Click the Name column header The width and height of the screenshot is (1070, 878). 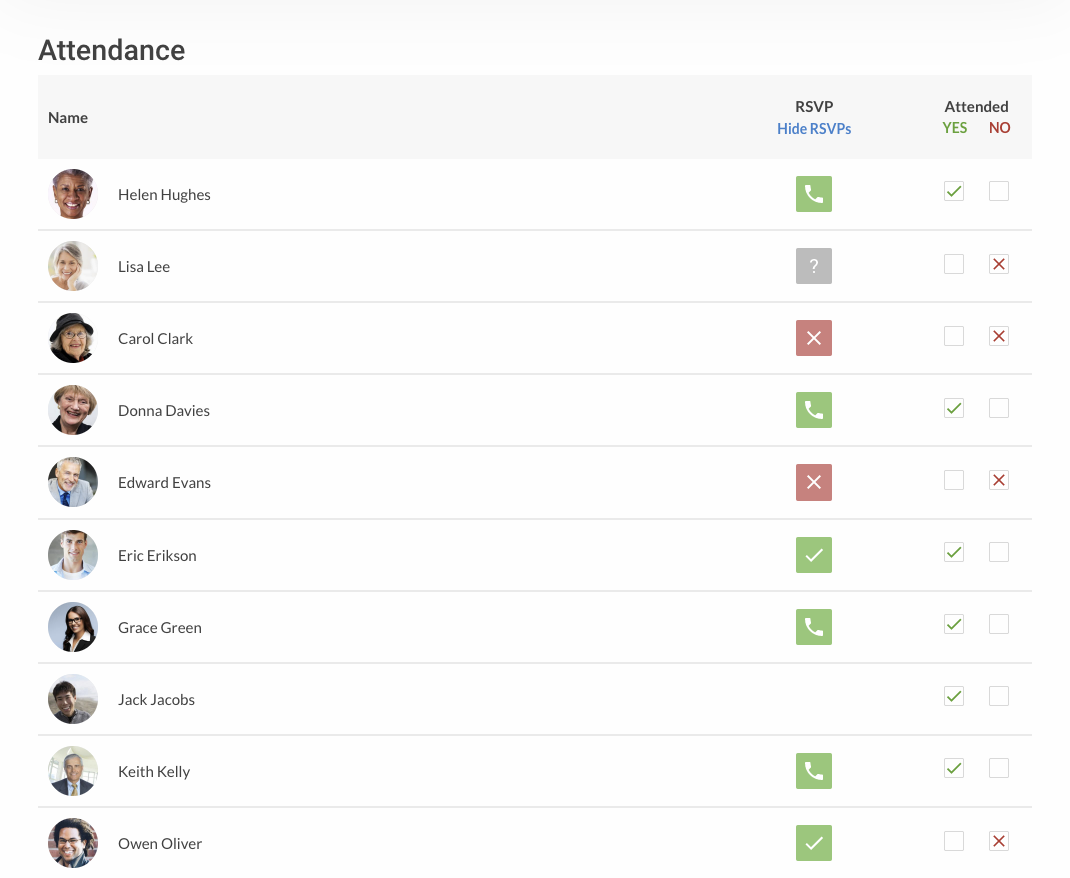[67, 117]
